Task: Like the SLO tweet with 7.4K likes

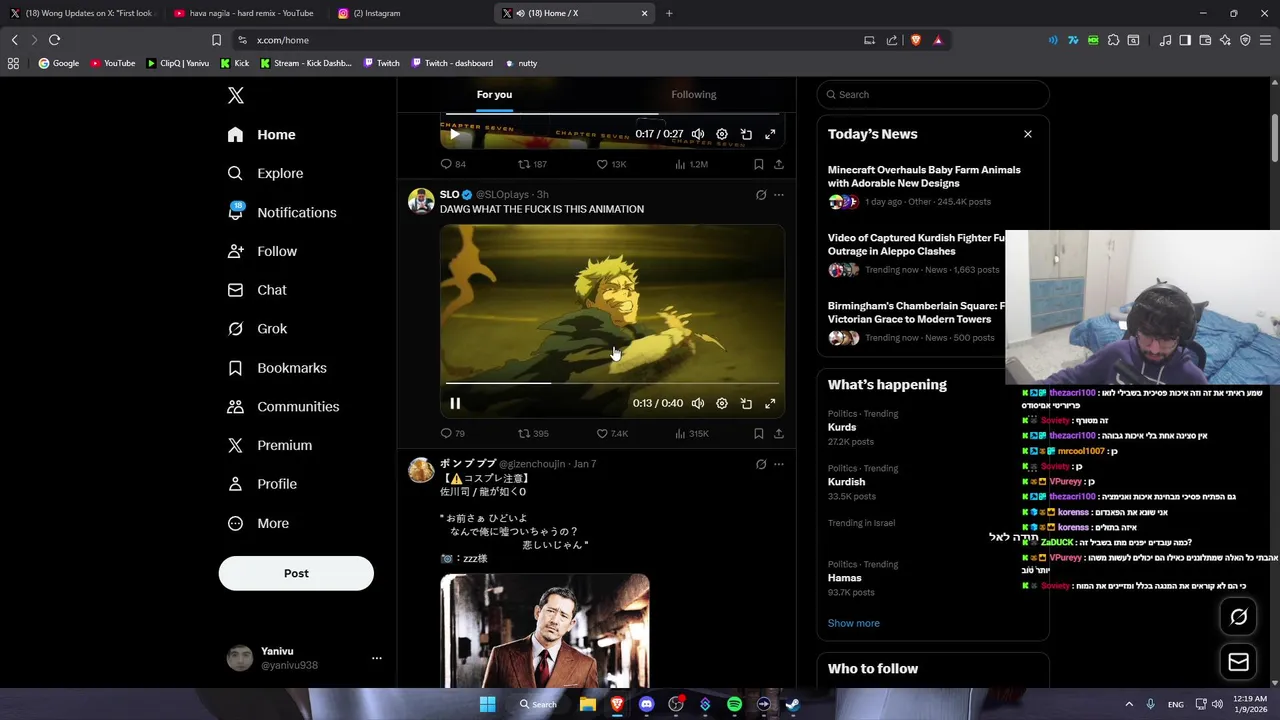Action: tap(612, 433)
